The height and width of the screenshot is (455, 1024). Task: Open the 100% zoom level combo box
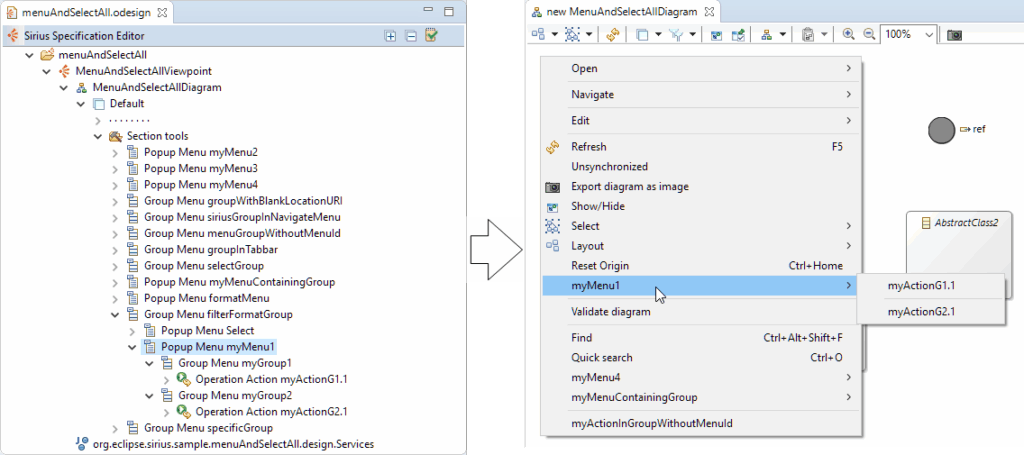[929, 34]
